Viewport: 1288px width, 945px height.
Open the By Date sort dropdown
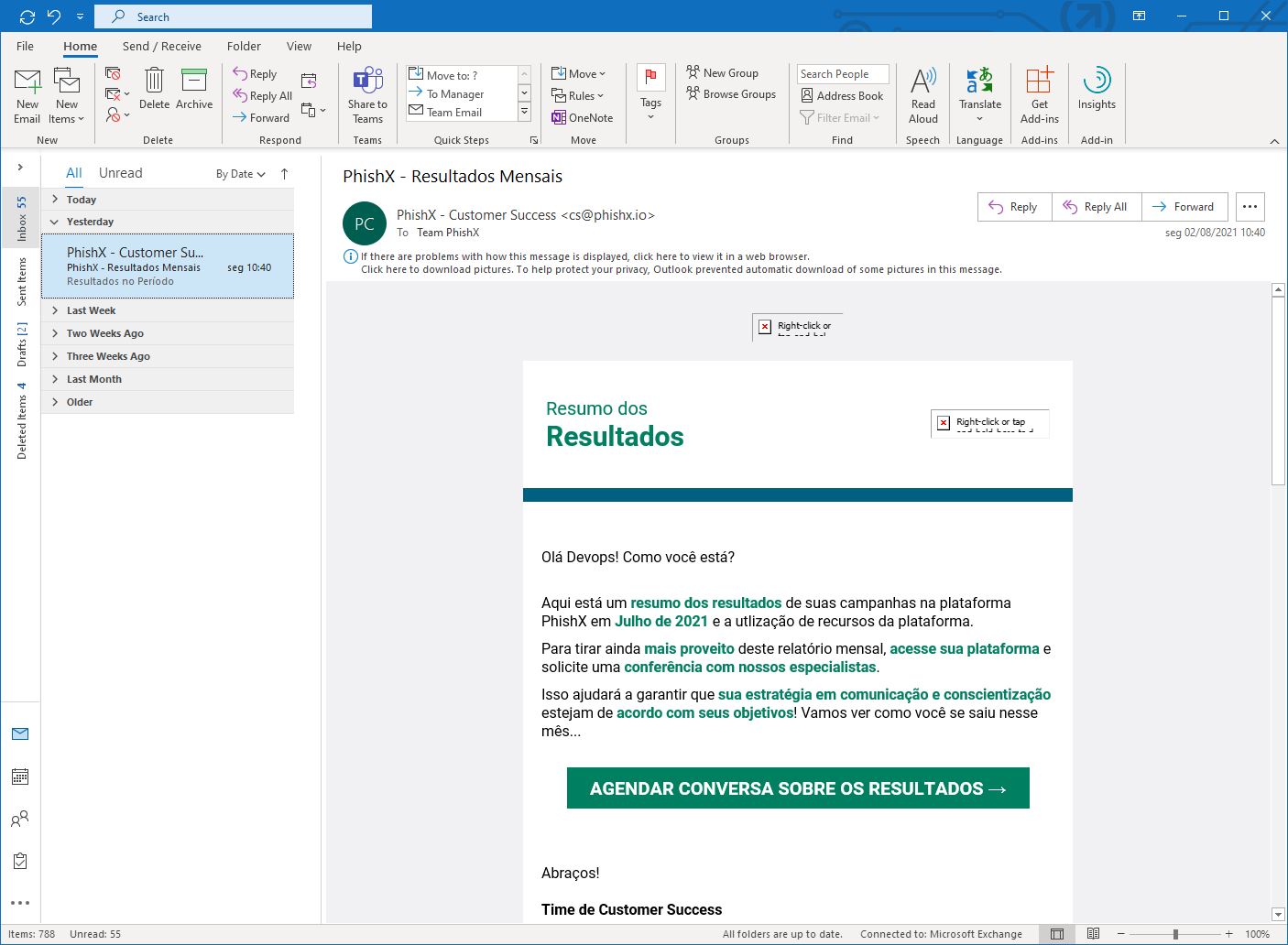tap(241, 173)
